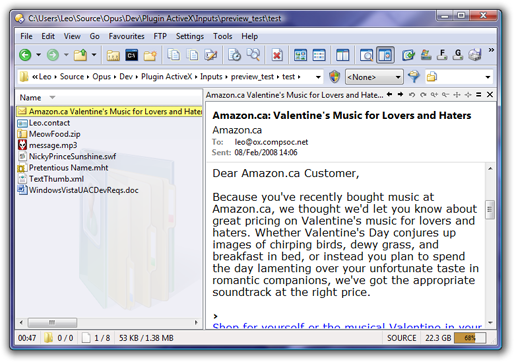514x362 pixels.
Task: Click the green arrow folder icon
Action: pos(408,55)
